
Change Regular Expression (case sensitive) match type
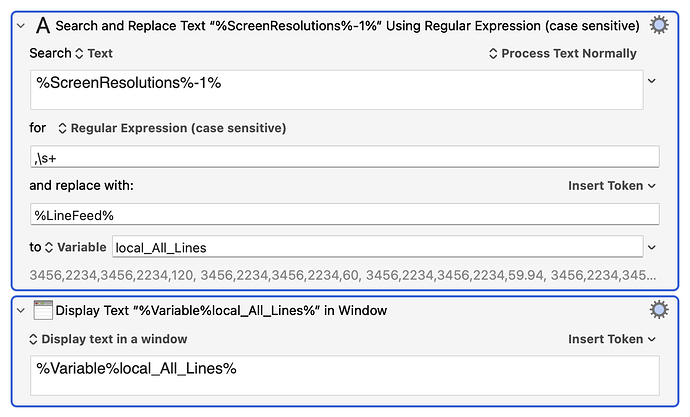pos(172,128)
